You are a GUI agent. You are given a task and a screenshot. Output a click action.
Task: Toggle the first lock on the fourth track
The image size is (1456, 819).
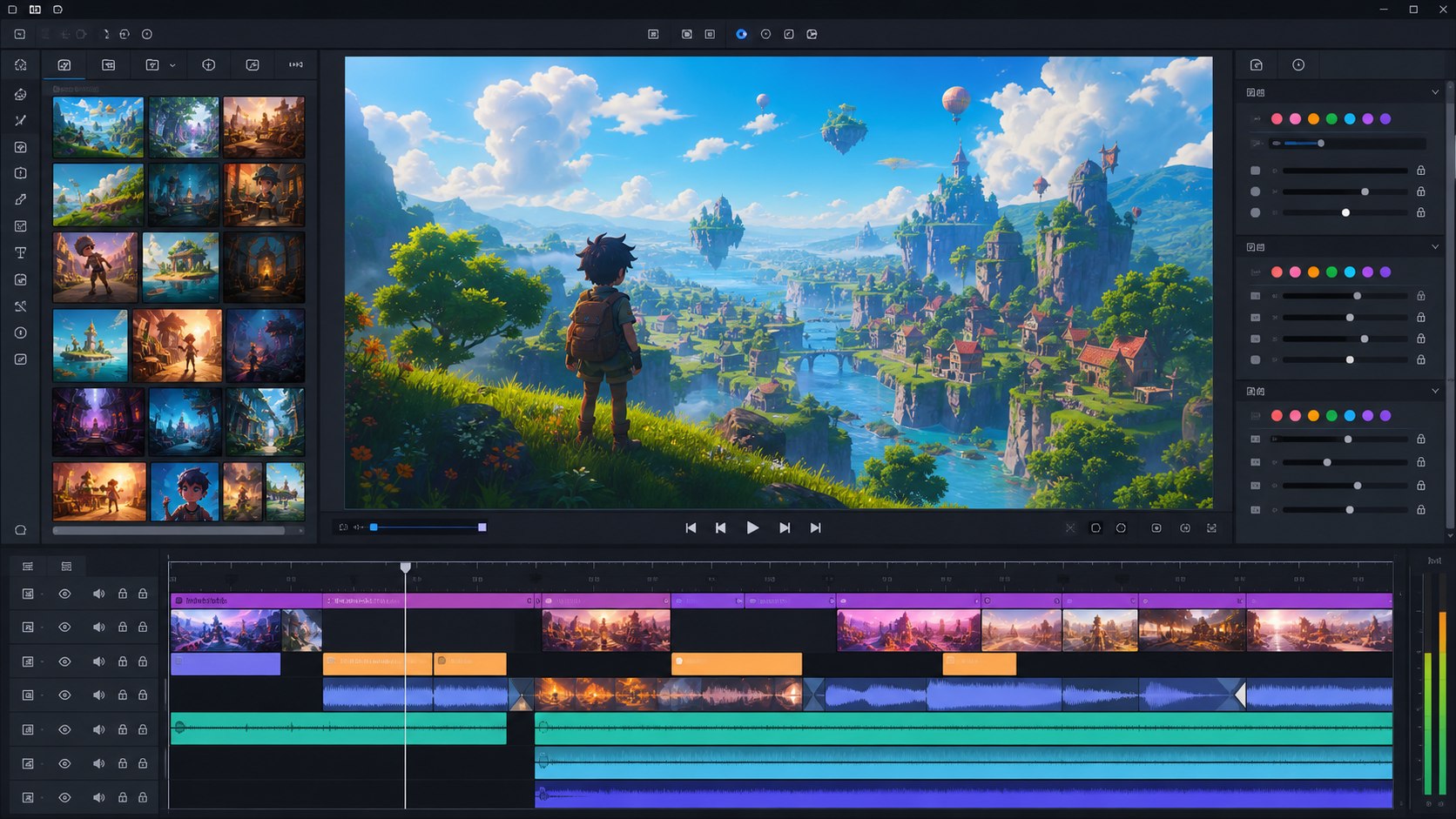pyautogui.click(x=123, y=695)
